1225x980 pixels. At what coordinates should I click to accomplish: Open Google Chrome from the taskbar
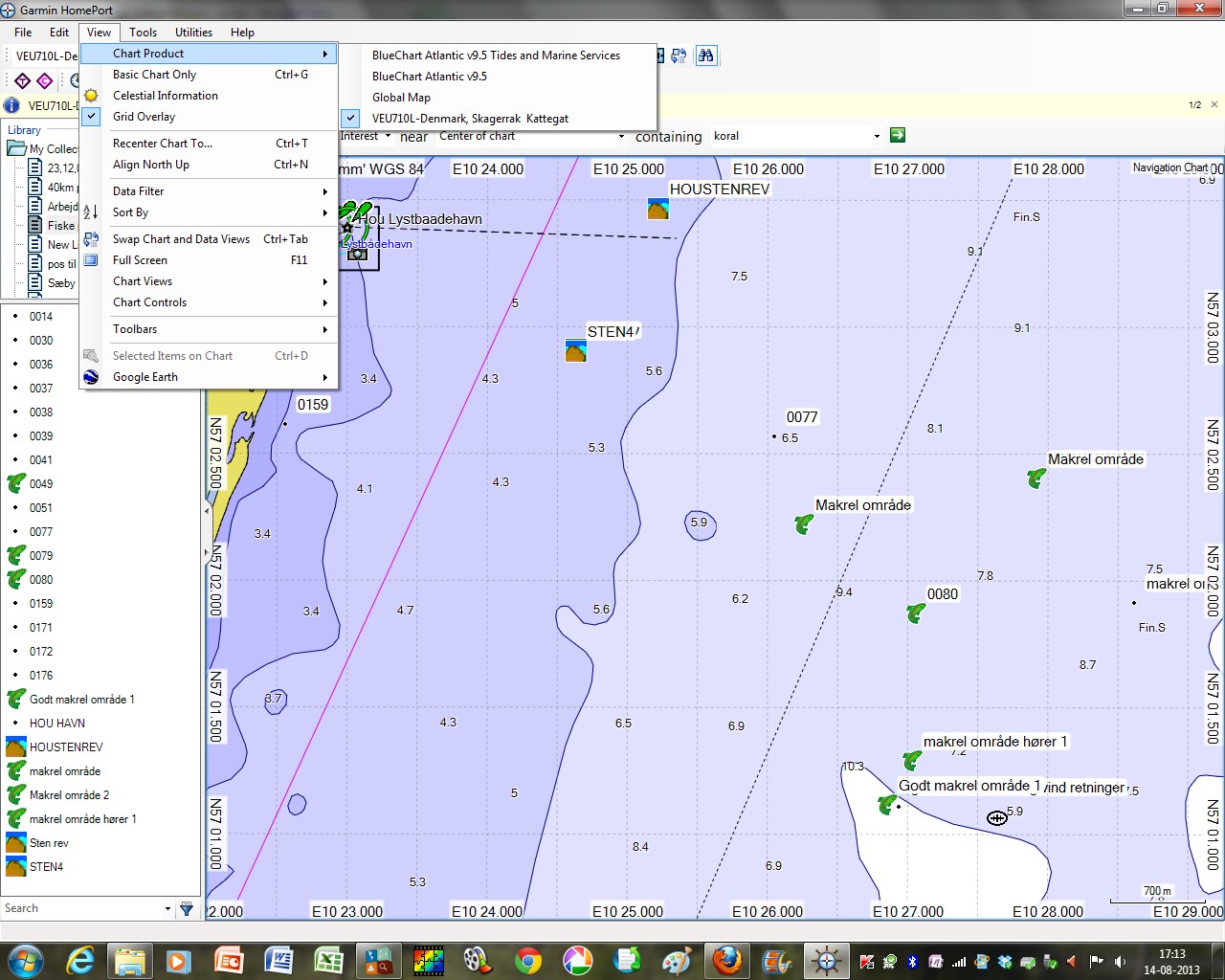pyautogui.click(x=527, y=960)
